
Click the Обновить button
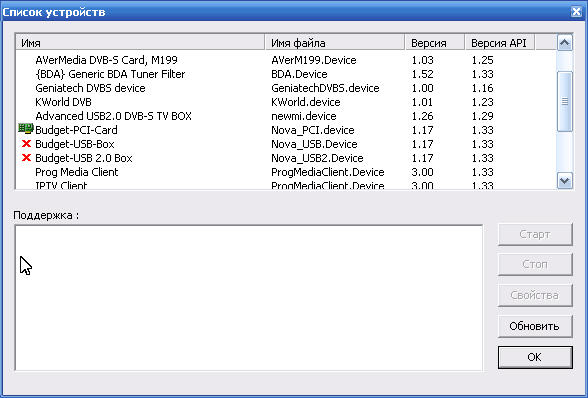(x=535, y=326)
